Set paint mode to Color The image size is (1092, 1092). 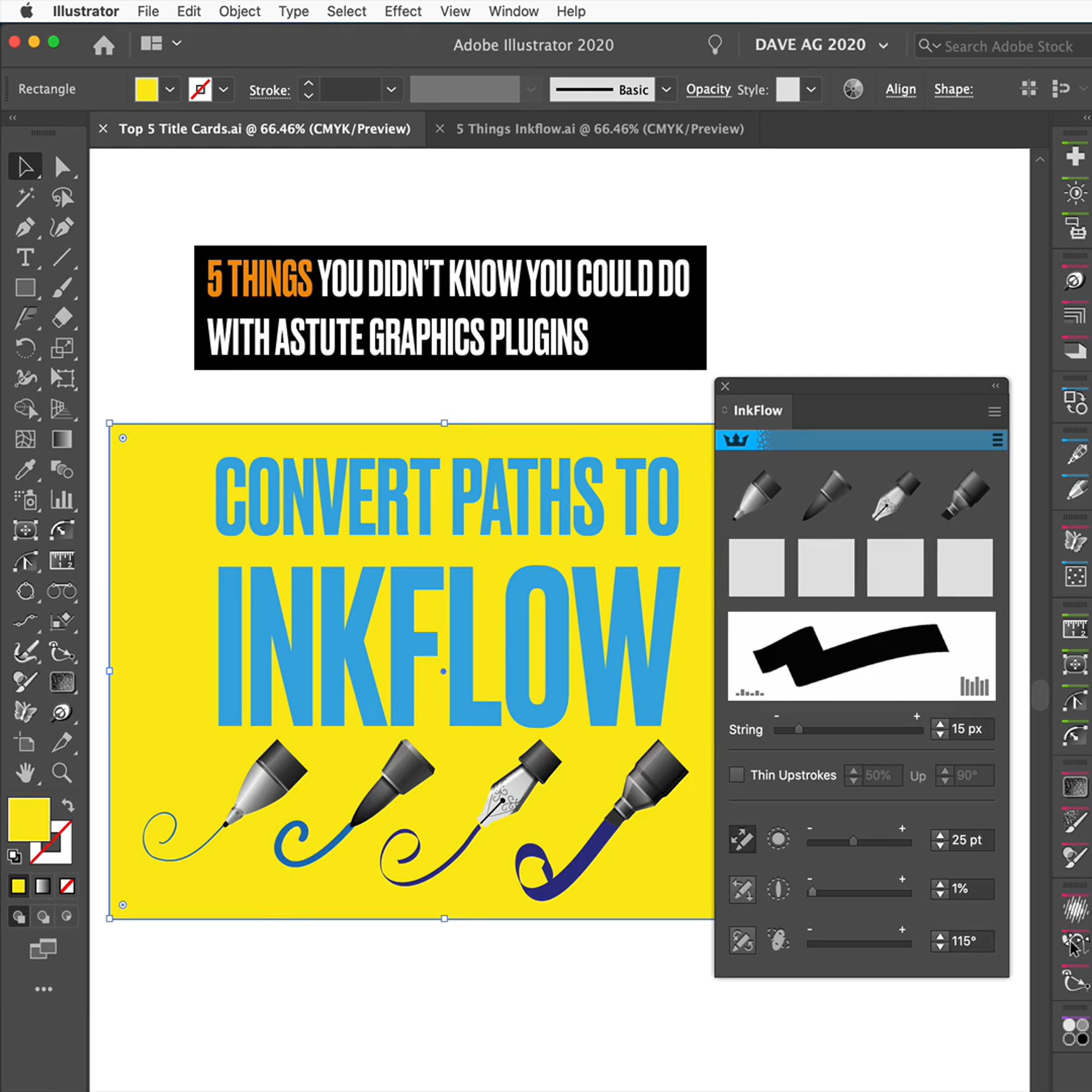[x=18, y=886]
